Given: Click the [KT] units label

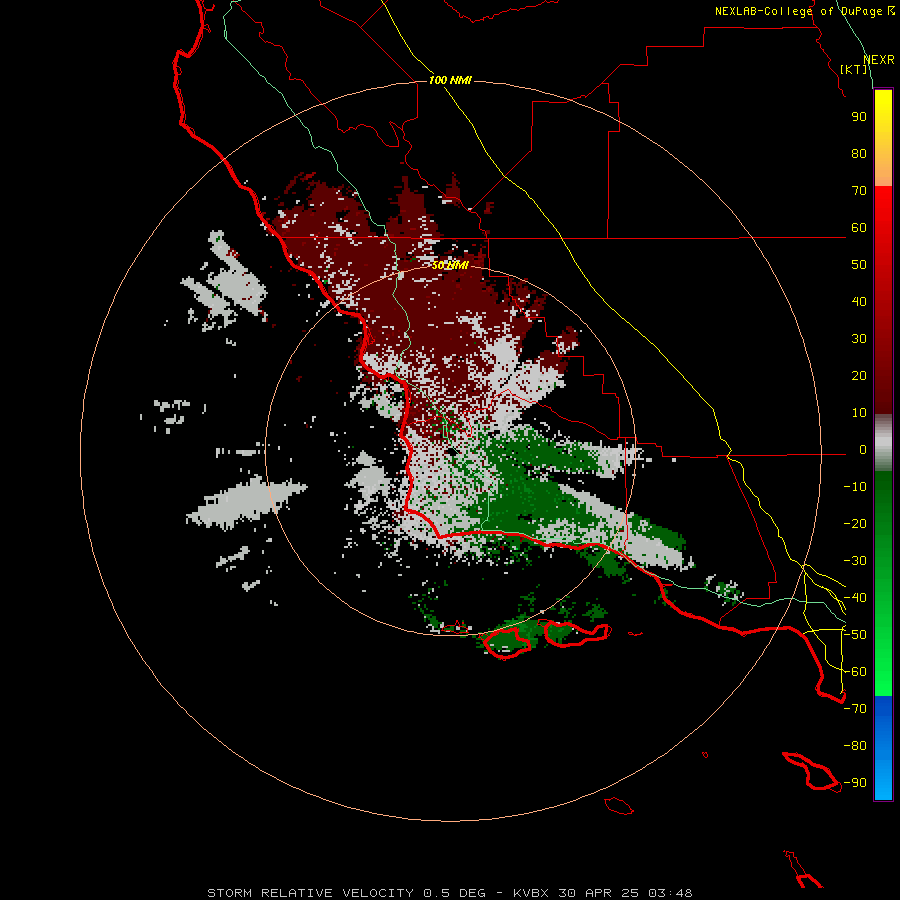Looking at the screenshot, I should point(854,69).
